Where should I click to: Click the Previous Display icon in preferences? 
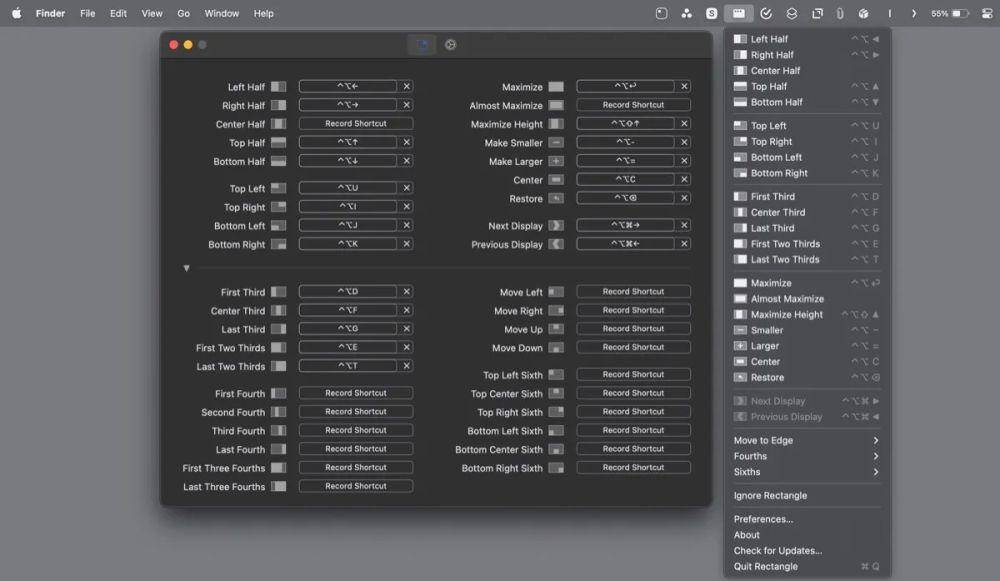556,244
